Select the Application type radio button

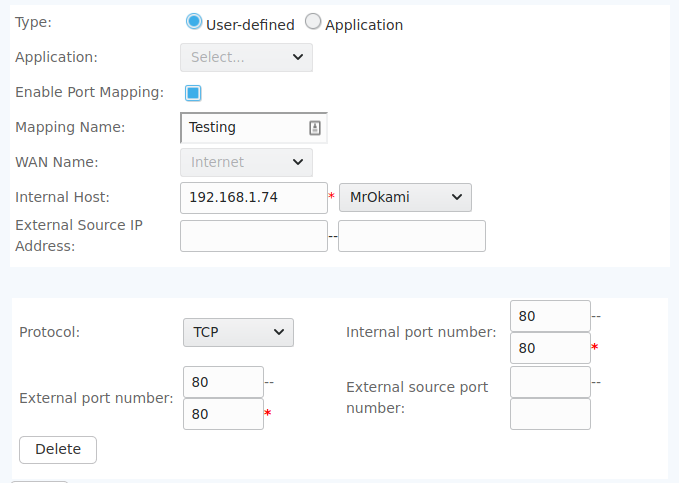313,22
